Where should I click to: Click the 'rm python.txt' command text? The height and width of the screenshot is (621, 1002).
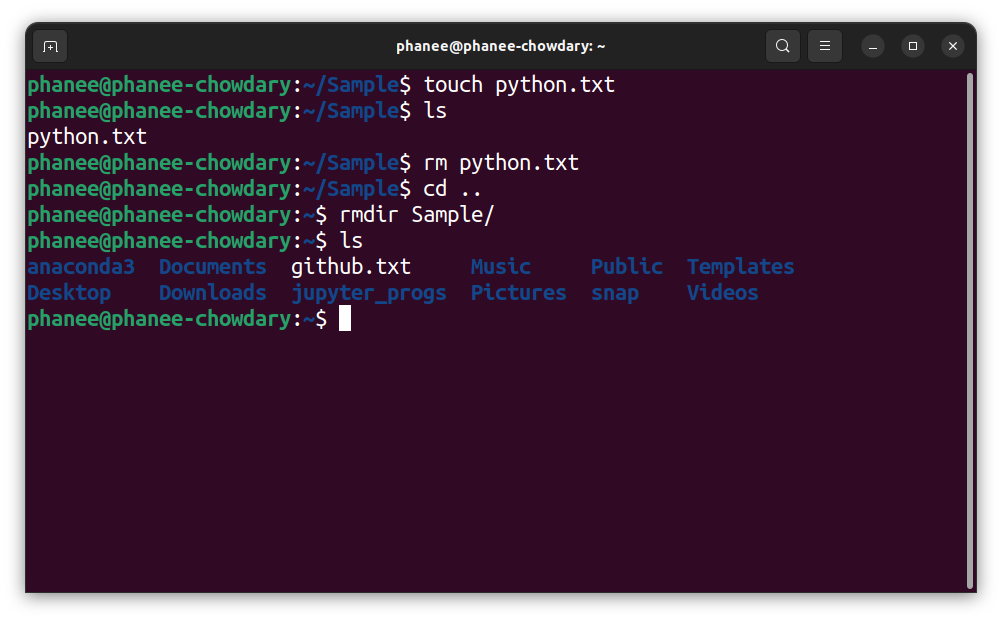point(501,163)
